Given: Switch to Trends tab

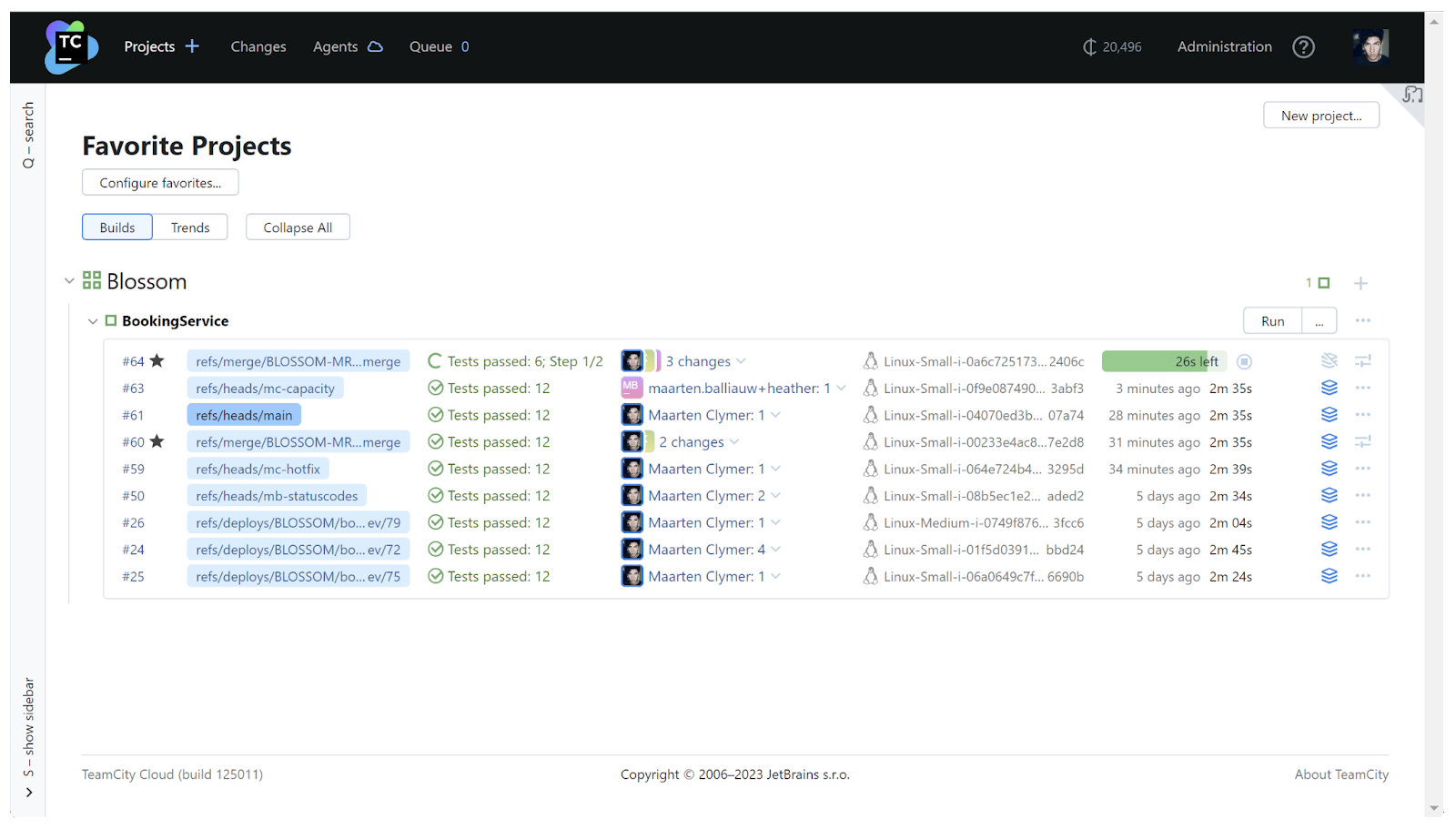Looking at the screenshot, I should [190, 227].
